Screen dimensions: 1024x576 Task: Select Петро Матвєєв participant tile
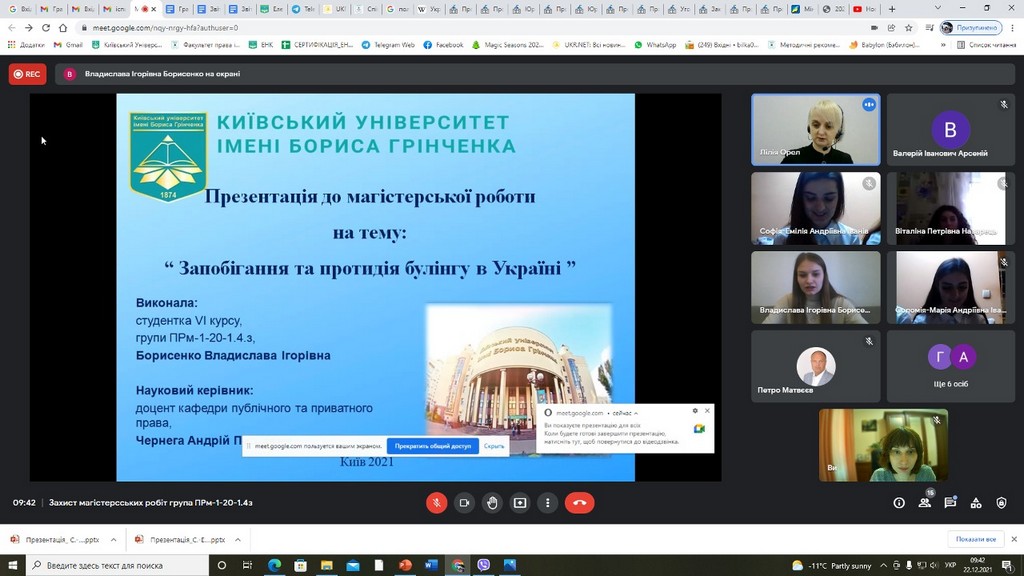tap(816, 367)
